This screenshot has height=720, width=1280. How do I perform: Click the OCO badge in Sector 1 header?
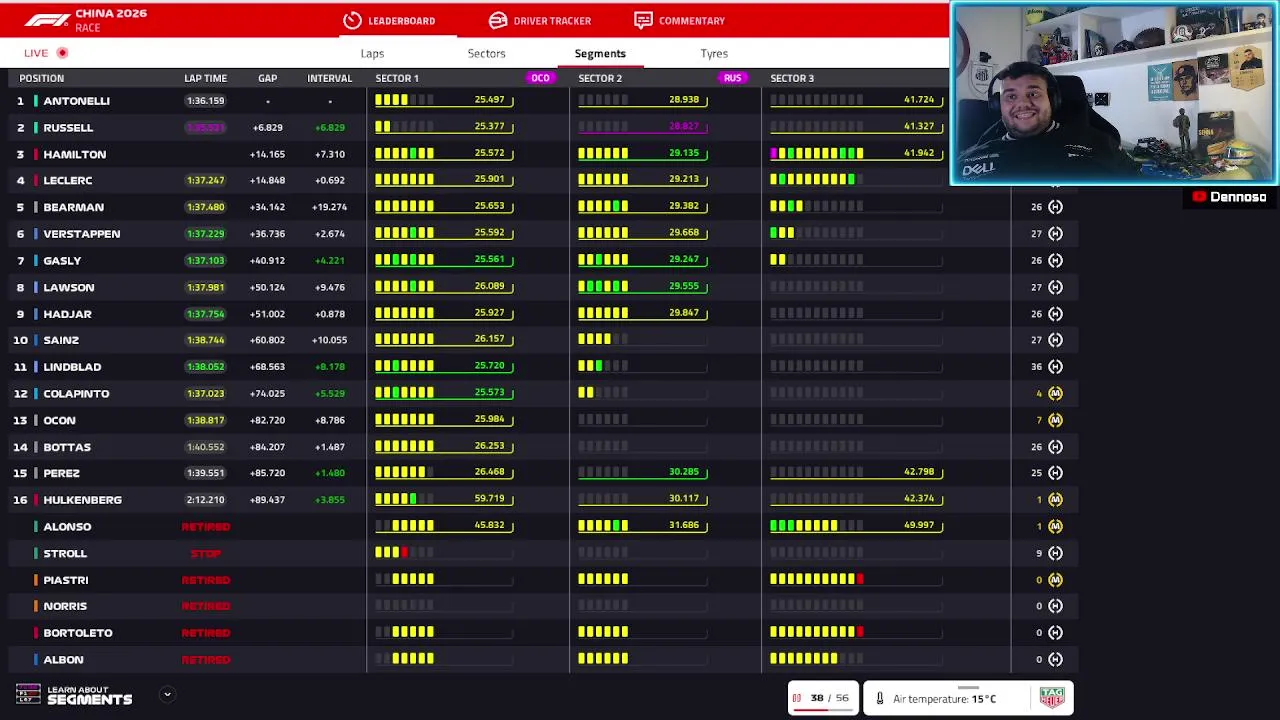(x=540, y=78)
